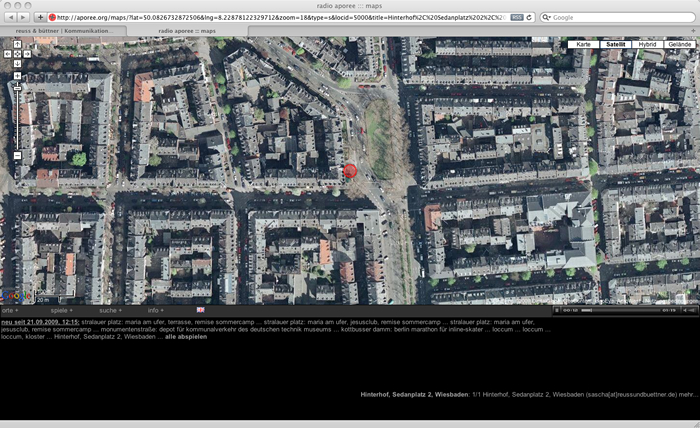The width and height of the screenshot is (700, 428).
Task: Pause the audio player
Action: 557,310
